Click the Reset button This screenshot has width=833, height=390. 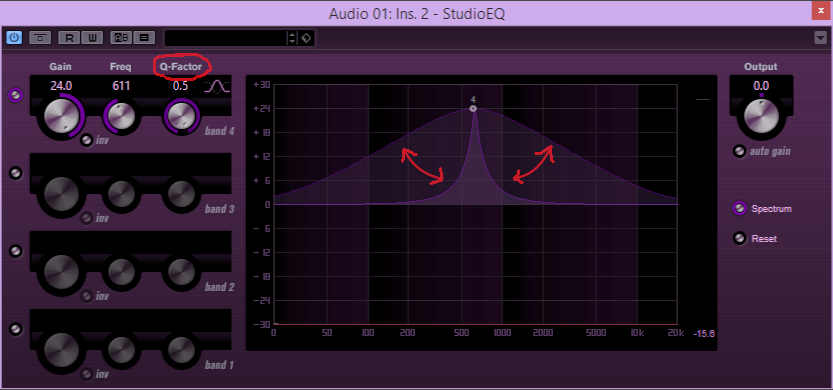point(739,239)
